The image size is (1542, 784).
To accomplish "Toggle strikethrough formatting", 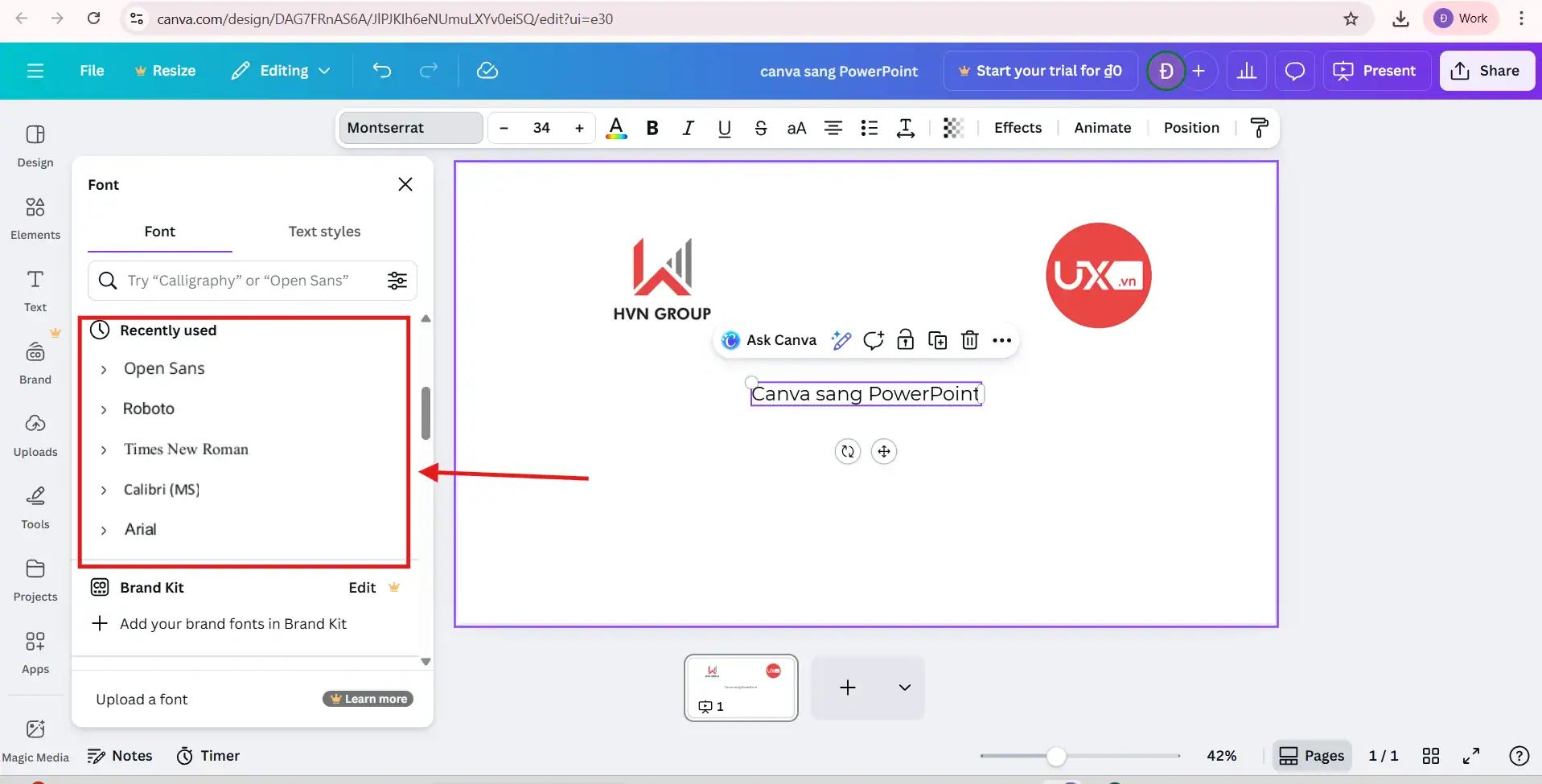I will pos(760,128).
